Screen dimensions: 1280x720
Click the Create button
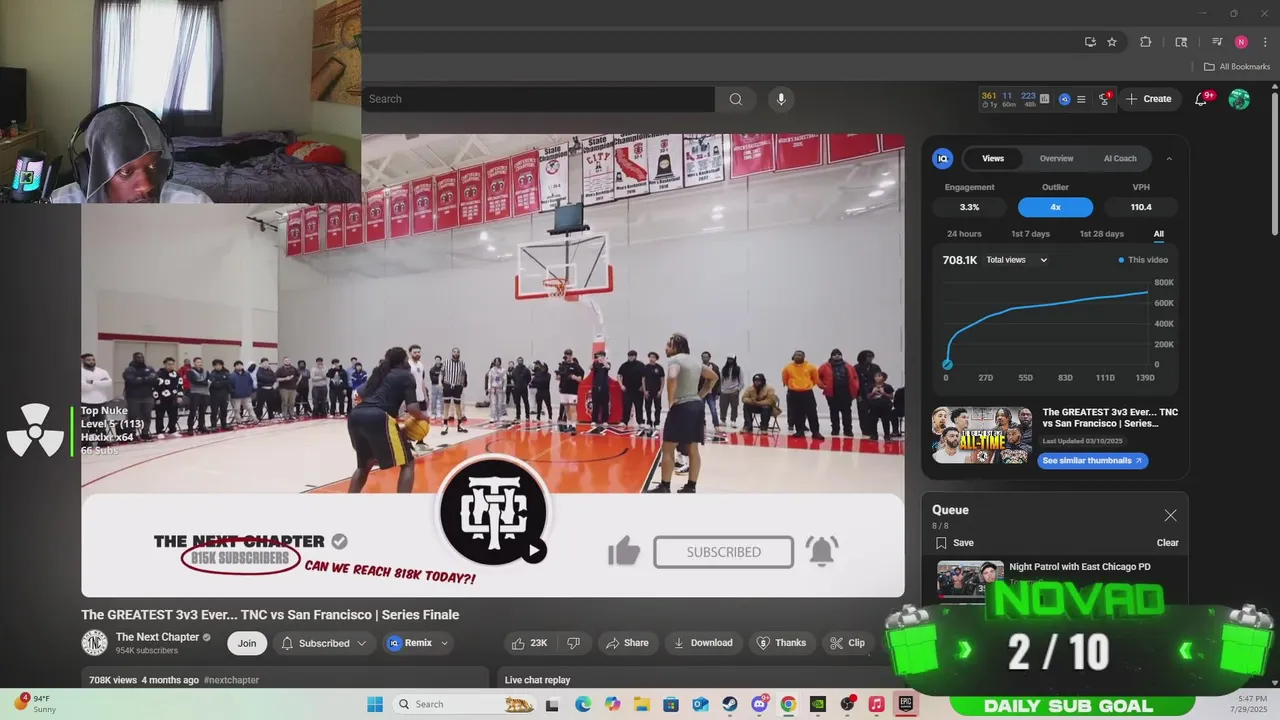click(1148, 99)
